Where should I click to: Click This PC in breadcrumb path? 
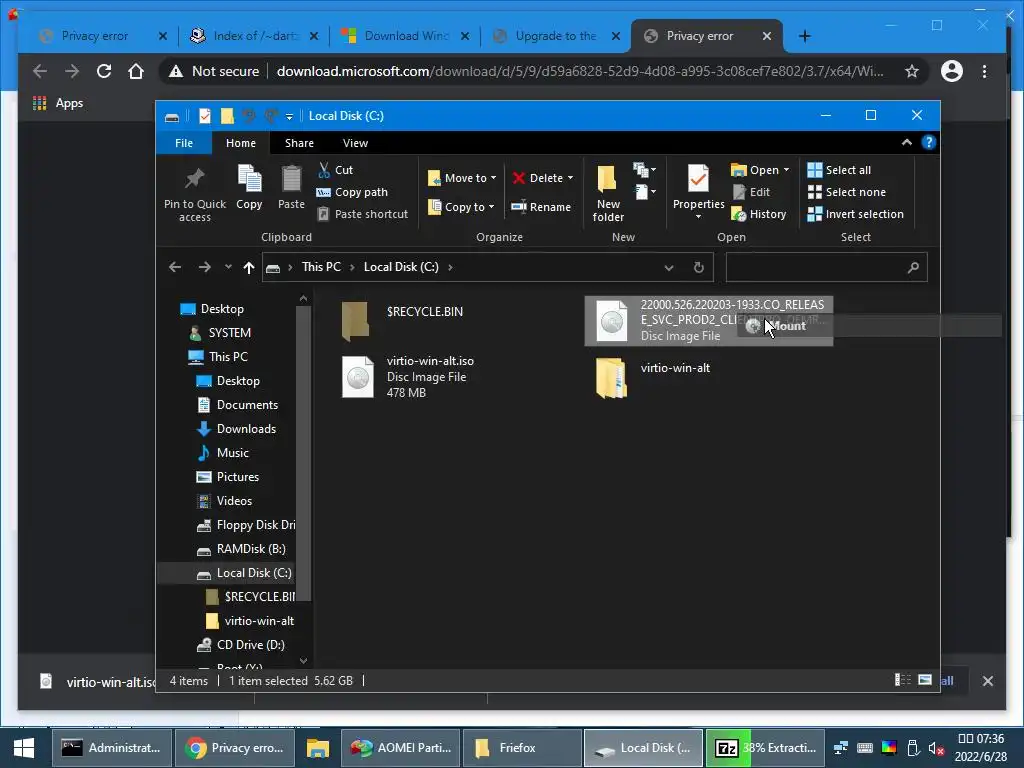pyautogui.click(x=321, y=267)
